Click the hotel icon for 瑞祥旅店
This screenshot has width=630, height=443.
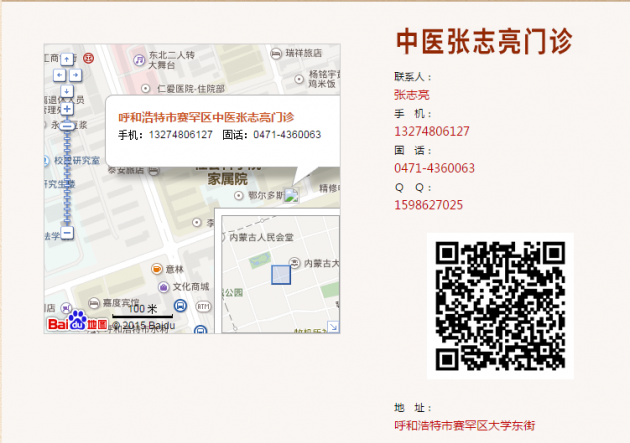coord(276,53)
